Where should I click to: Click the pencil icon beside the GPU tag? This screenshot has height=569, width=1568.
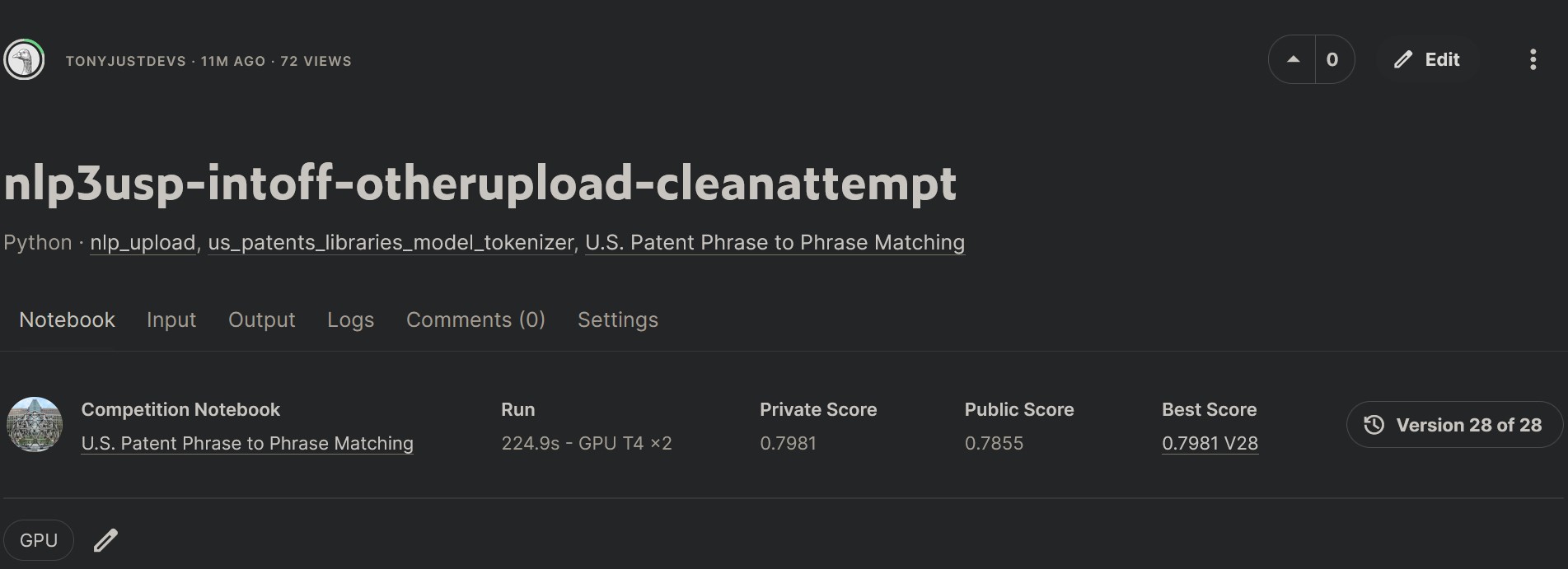point(105,540)
